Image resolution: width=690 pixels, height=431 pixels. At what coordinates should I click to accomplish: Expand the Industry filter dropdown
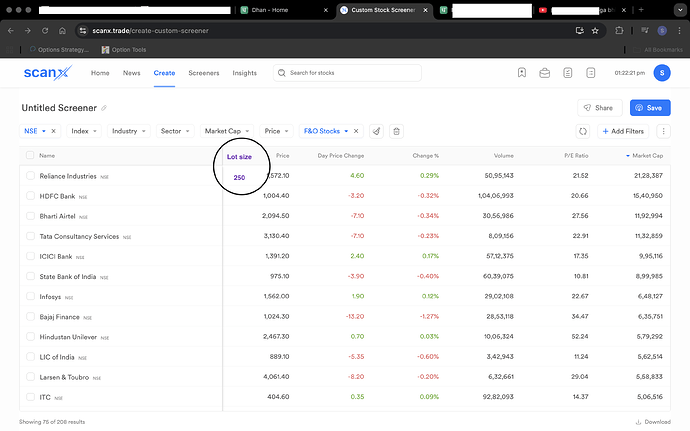[128, 131]
